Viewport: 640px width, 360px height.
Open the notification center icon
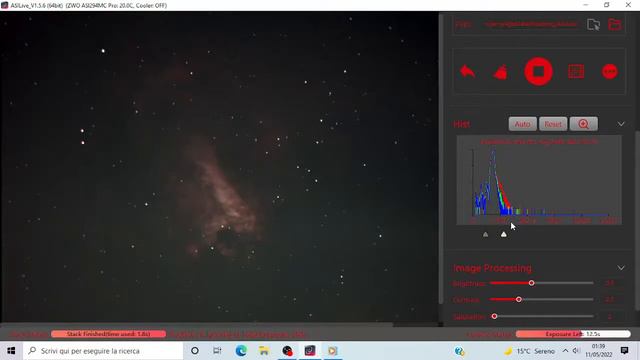[624, 351]
